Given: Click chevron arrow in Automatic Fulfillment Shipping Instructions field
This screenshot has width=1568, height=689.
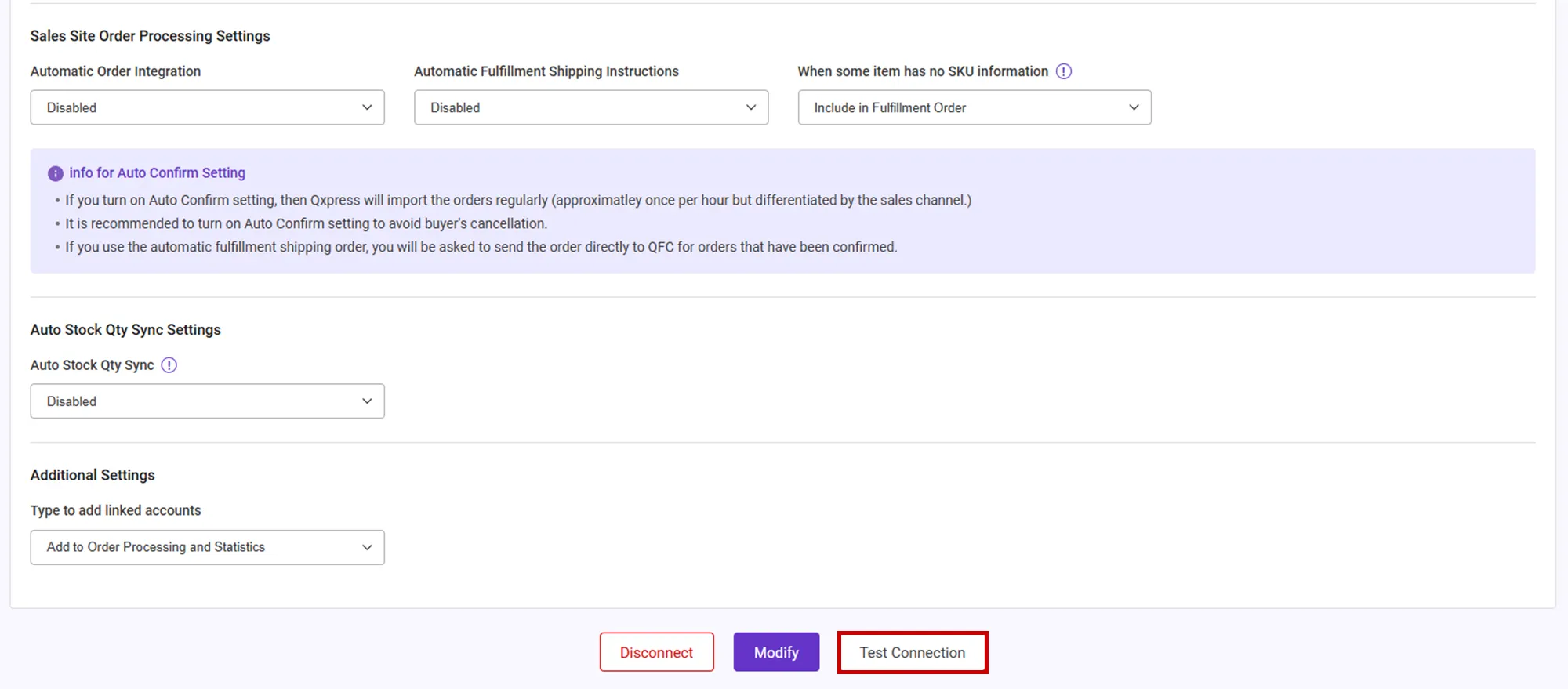Looking at the screenshot, I should coord(751,107).
